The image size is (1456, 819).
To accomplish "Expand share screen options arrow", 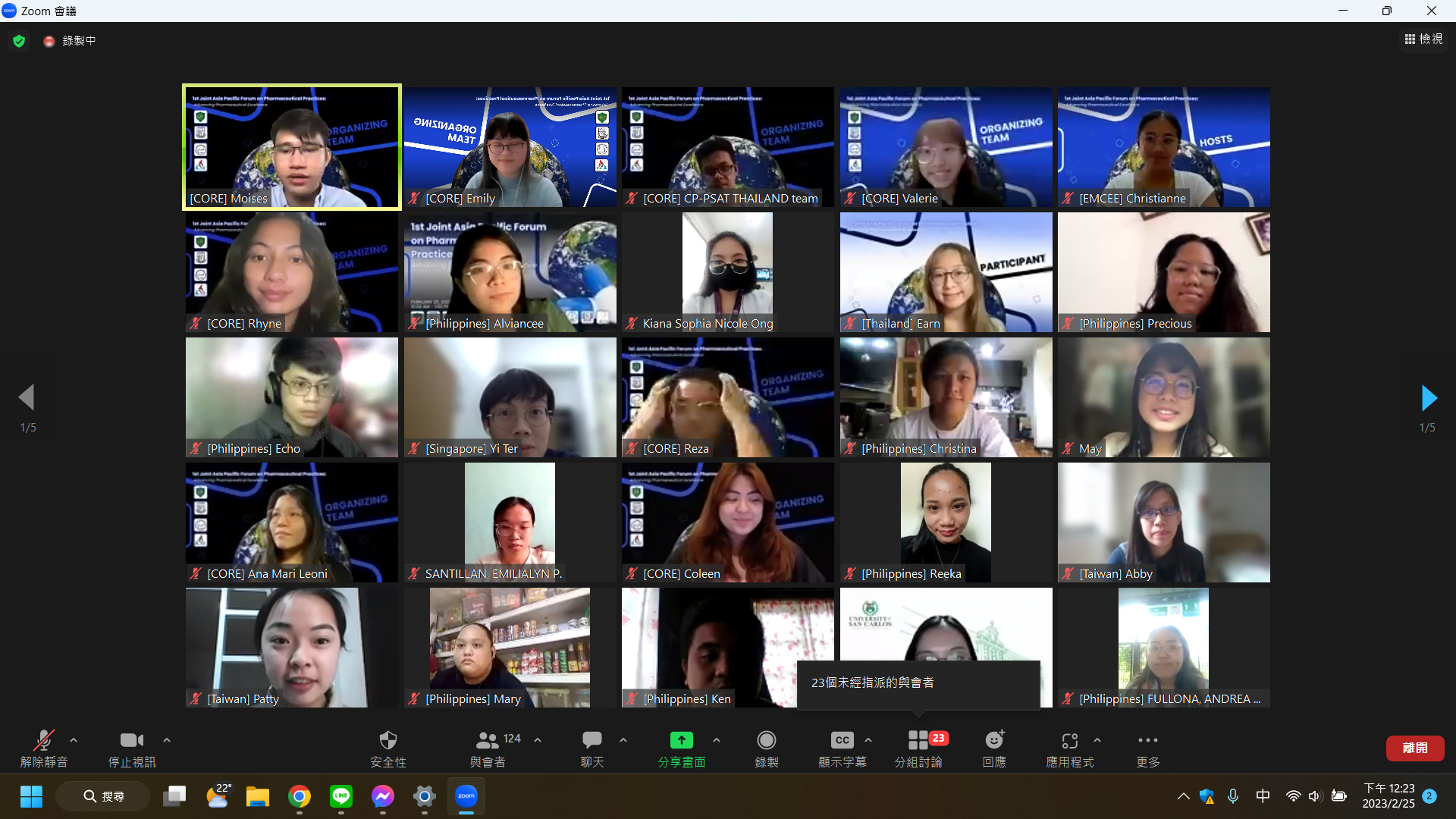I will pos(717,740).
